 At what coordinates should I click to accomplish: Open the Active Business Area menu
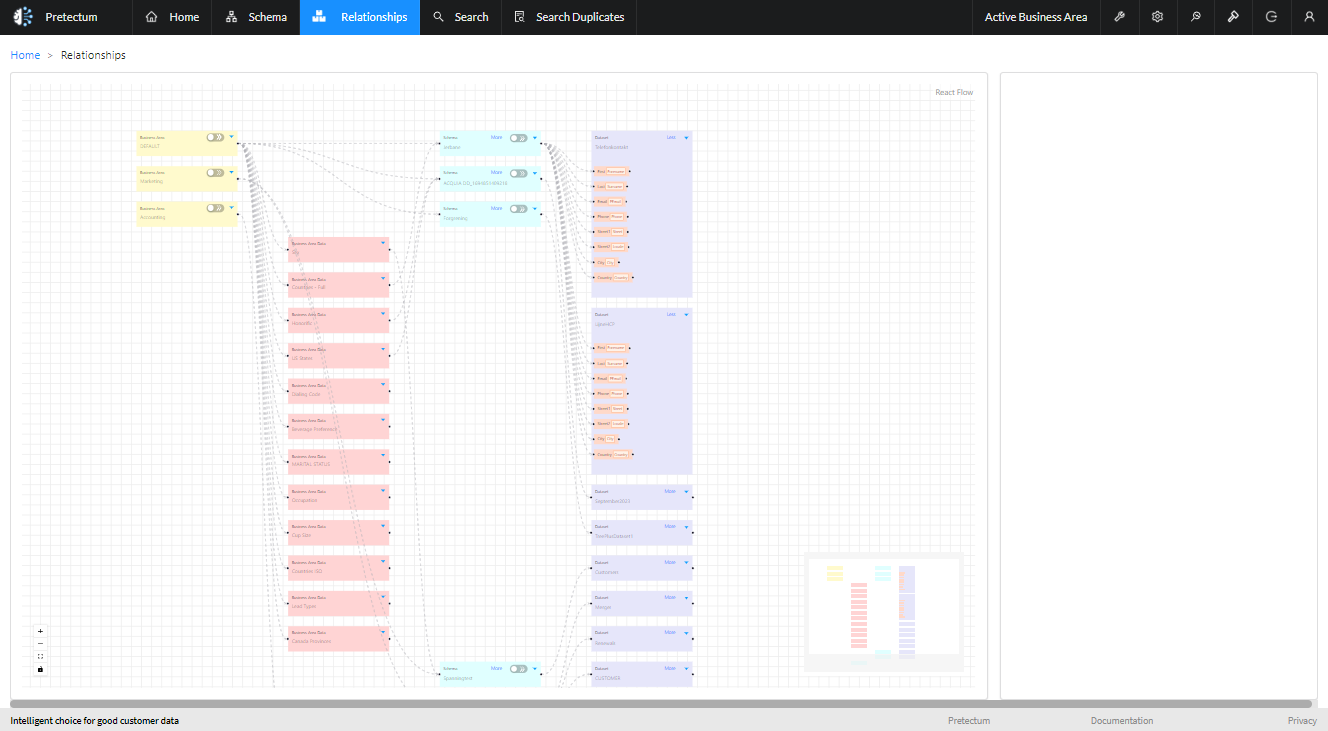click(x=1036, y=17)
